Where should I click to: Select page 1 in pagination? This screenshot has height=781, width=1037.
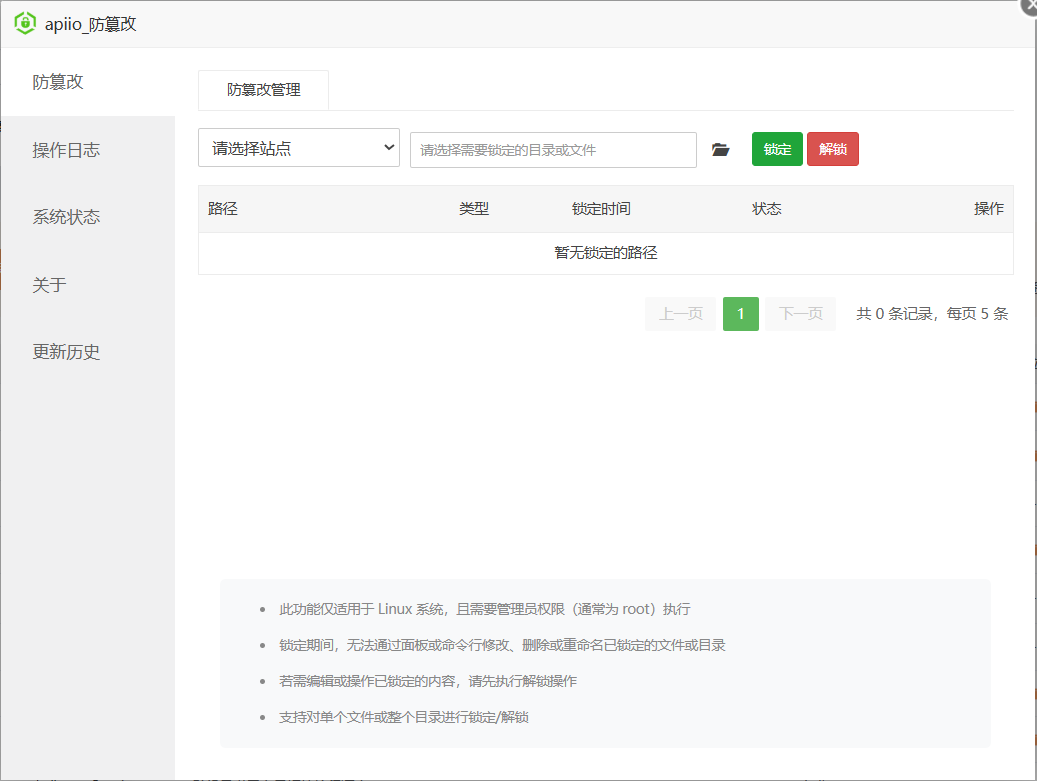coord(740,313)
